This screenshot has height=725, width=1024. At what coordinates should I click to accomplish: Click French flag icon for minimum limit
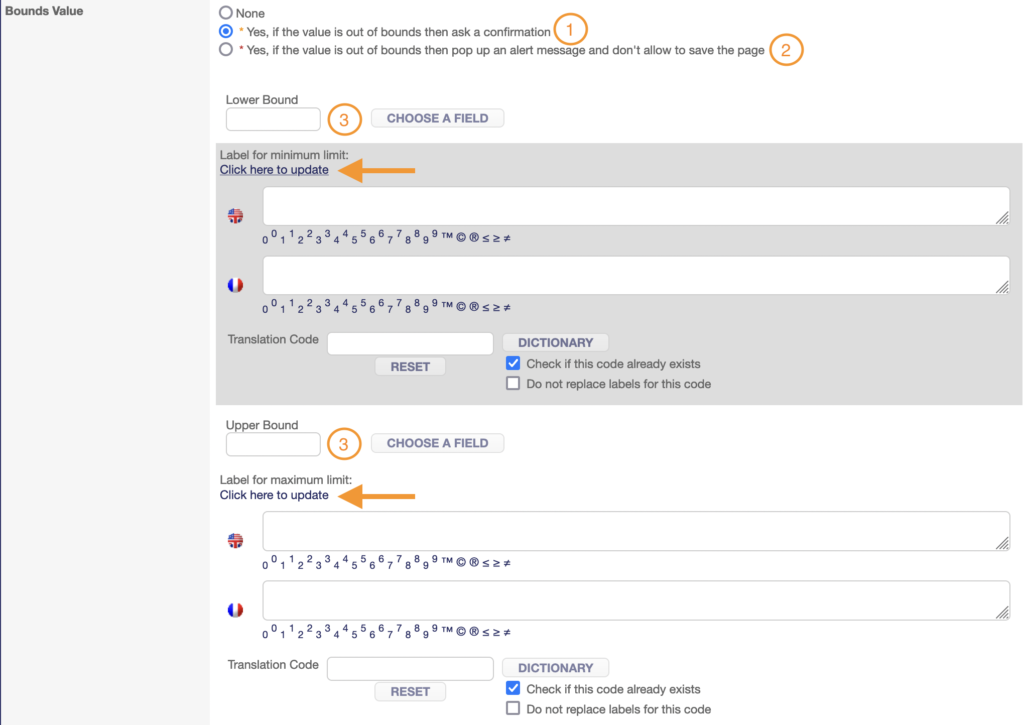click(x=236, y=285)
